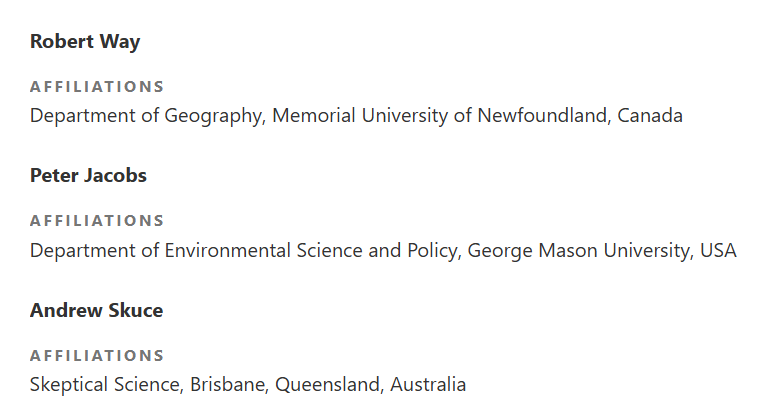Click the author name Robert Way
The image size is (763, 414).
click(x=85, y=41)
